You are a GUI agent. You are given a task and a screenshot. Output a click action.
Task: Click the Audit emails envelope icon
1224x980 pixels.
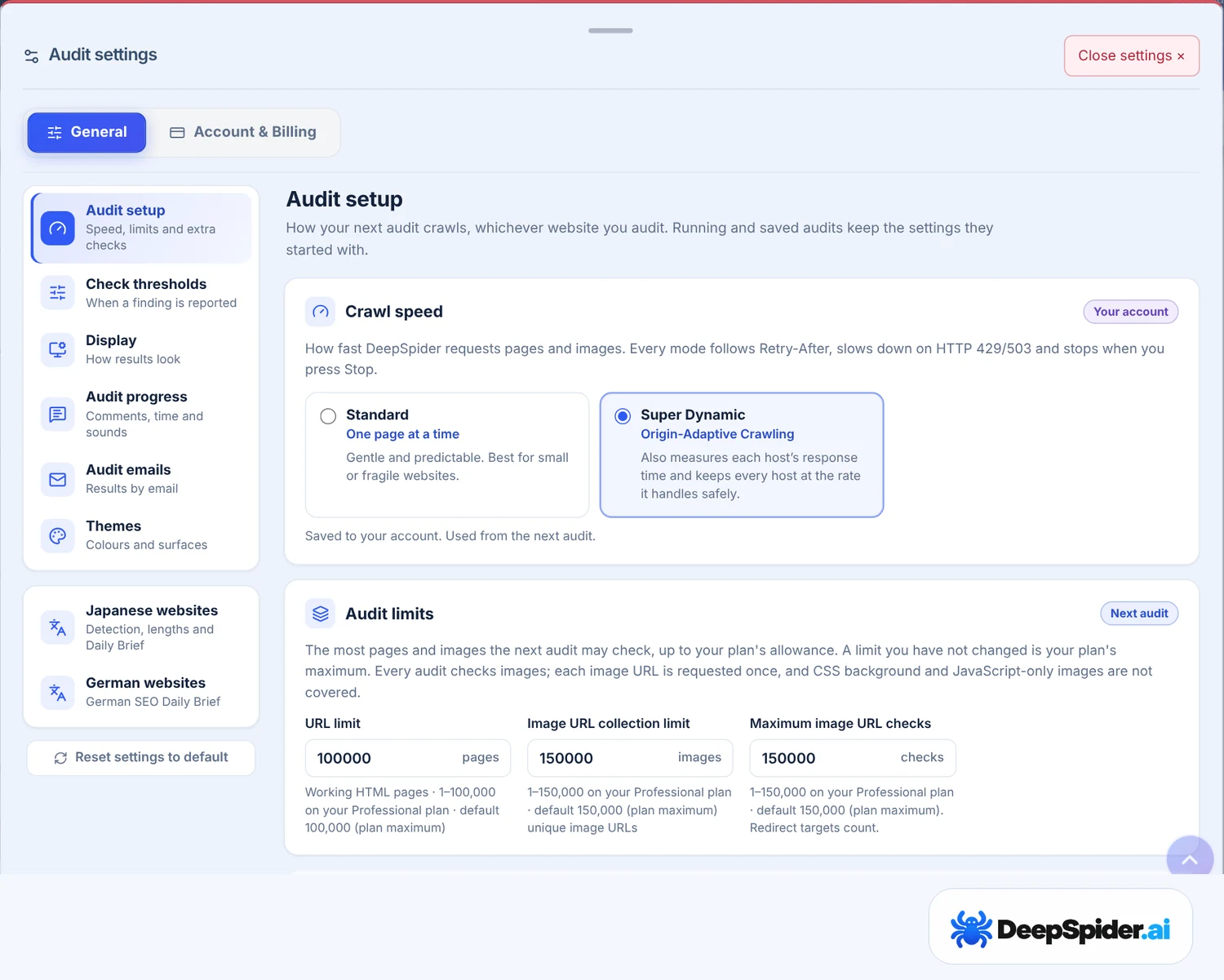(x=57, y=479)
